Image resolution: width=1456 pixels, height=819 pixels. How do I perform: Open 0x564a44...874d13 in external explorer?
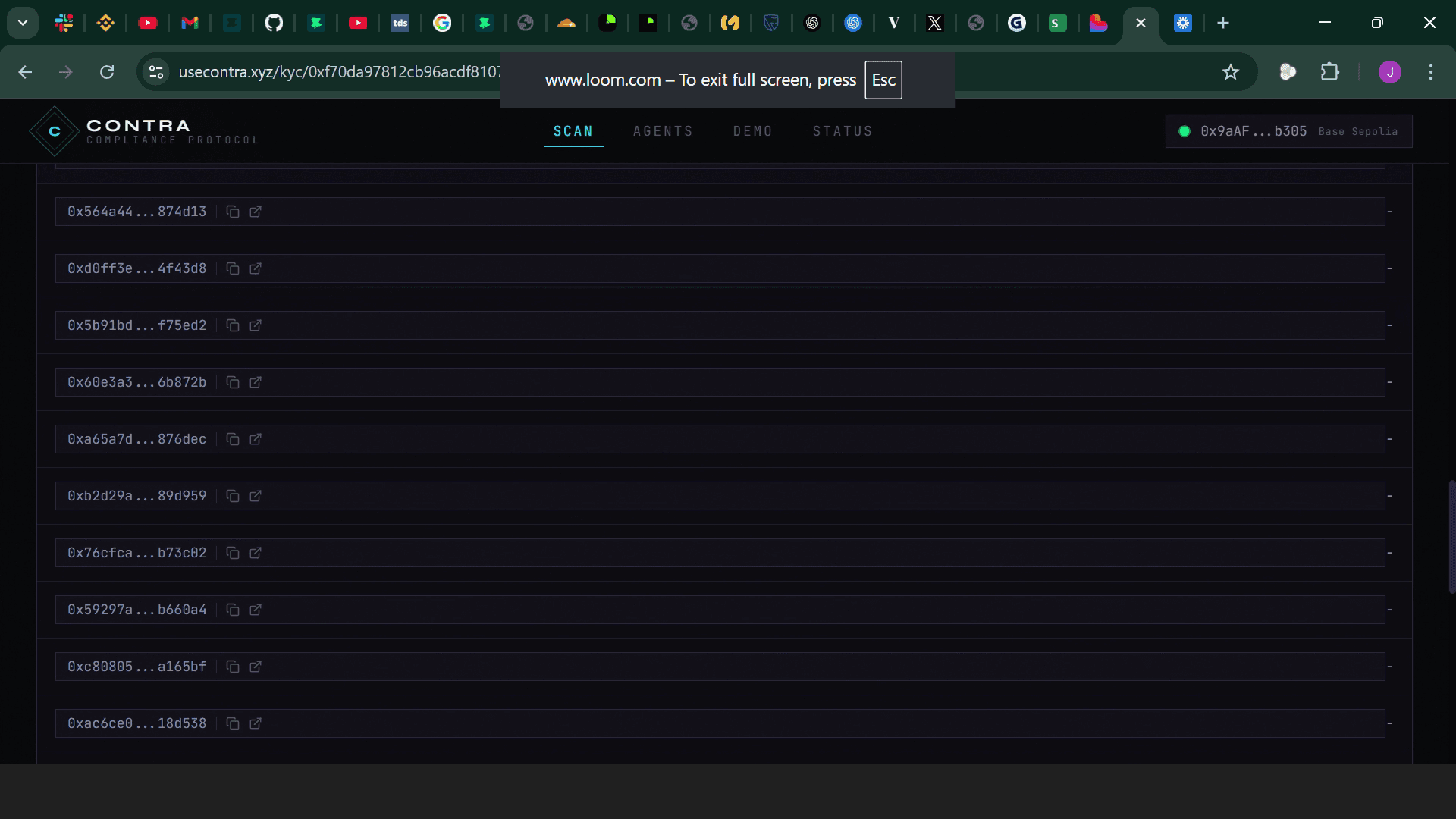(x=256, y=212)
